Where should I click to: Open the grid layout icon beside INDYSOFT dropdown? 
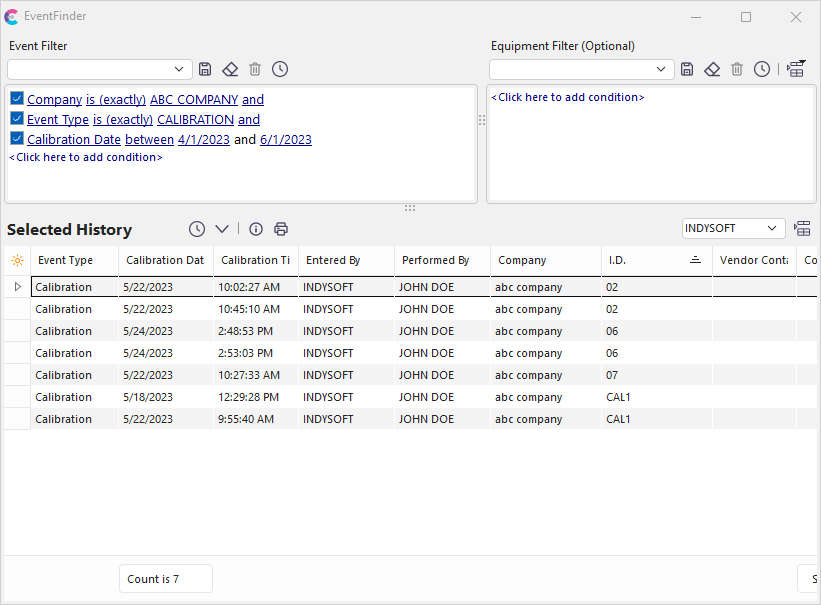coord(801,229)
